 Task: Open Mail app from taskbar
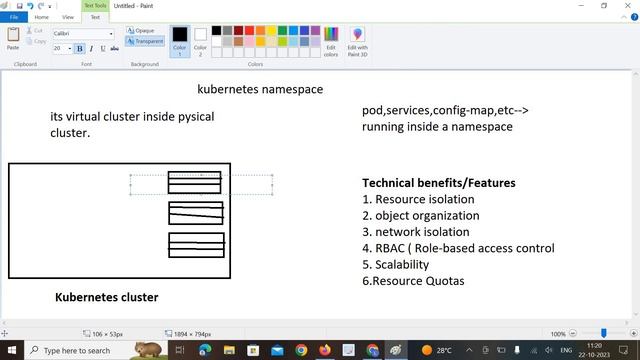click(277, 350)
